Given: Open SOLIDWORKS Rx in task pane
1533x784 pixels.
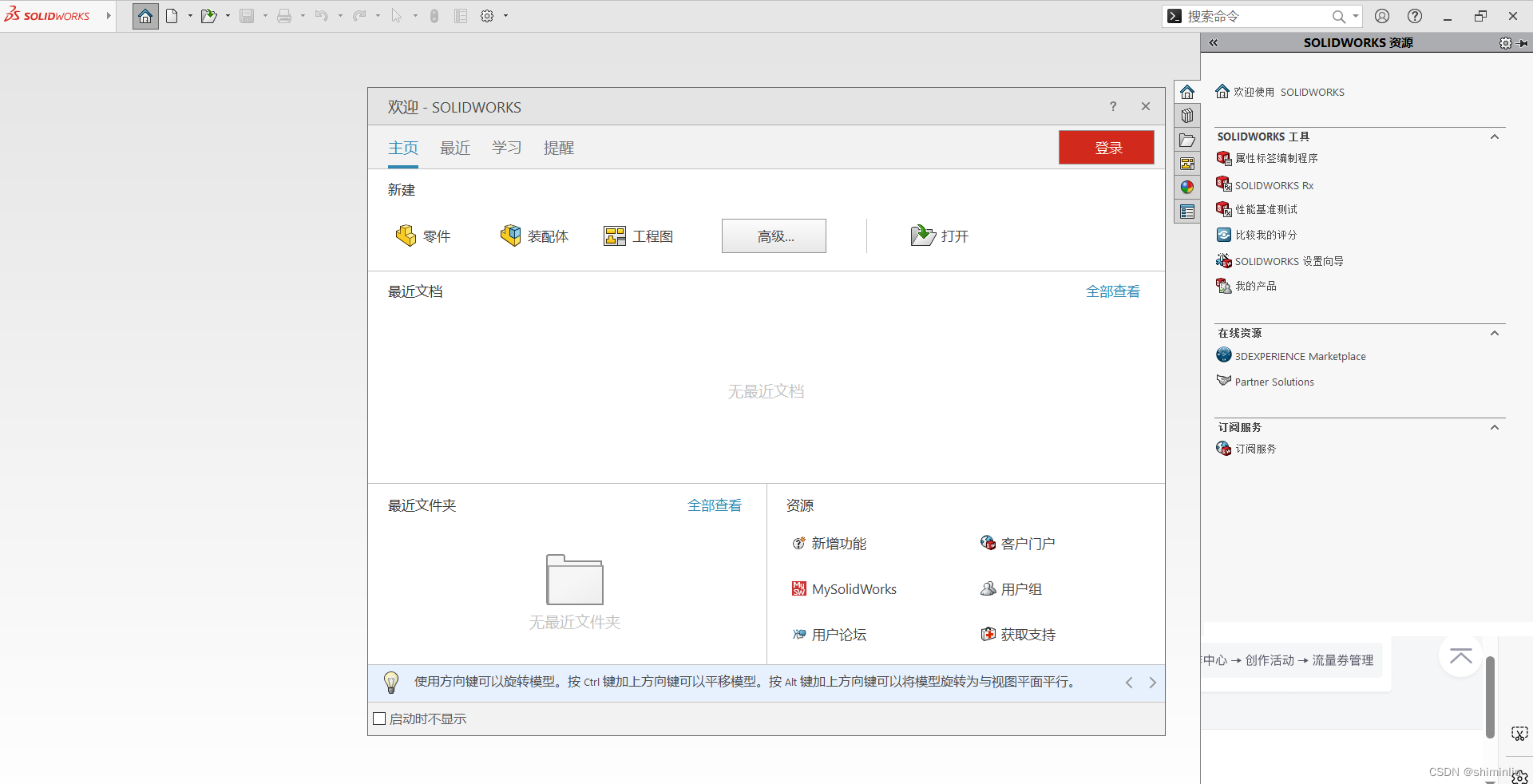Looking at the screenshot, I should 1265,185.
